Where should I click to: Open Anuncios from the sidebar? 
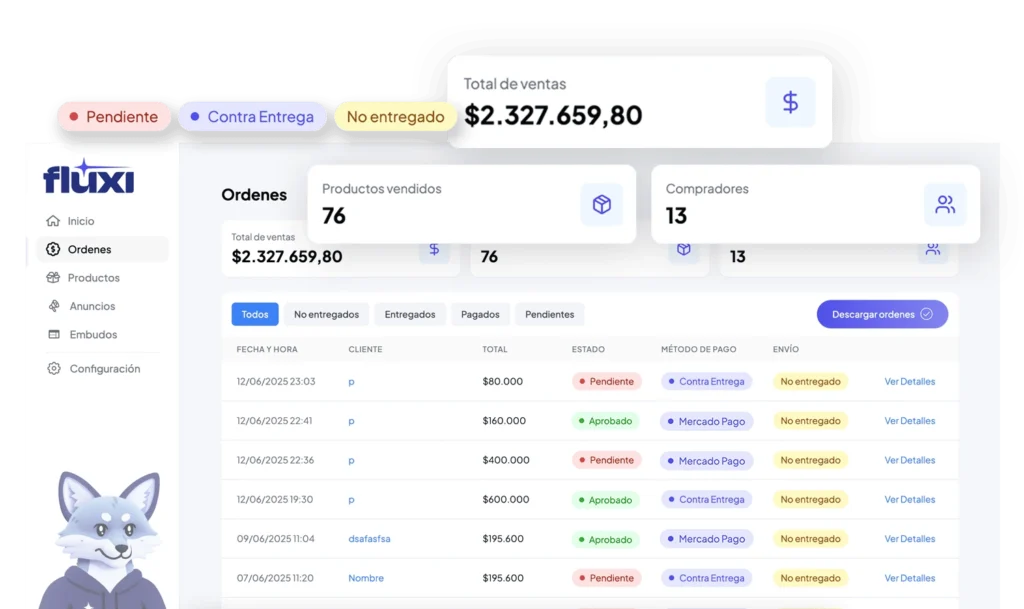tap(91, 305)
